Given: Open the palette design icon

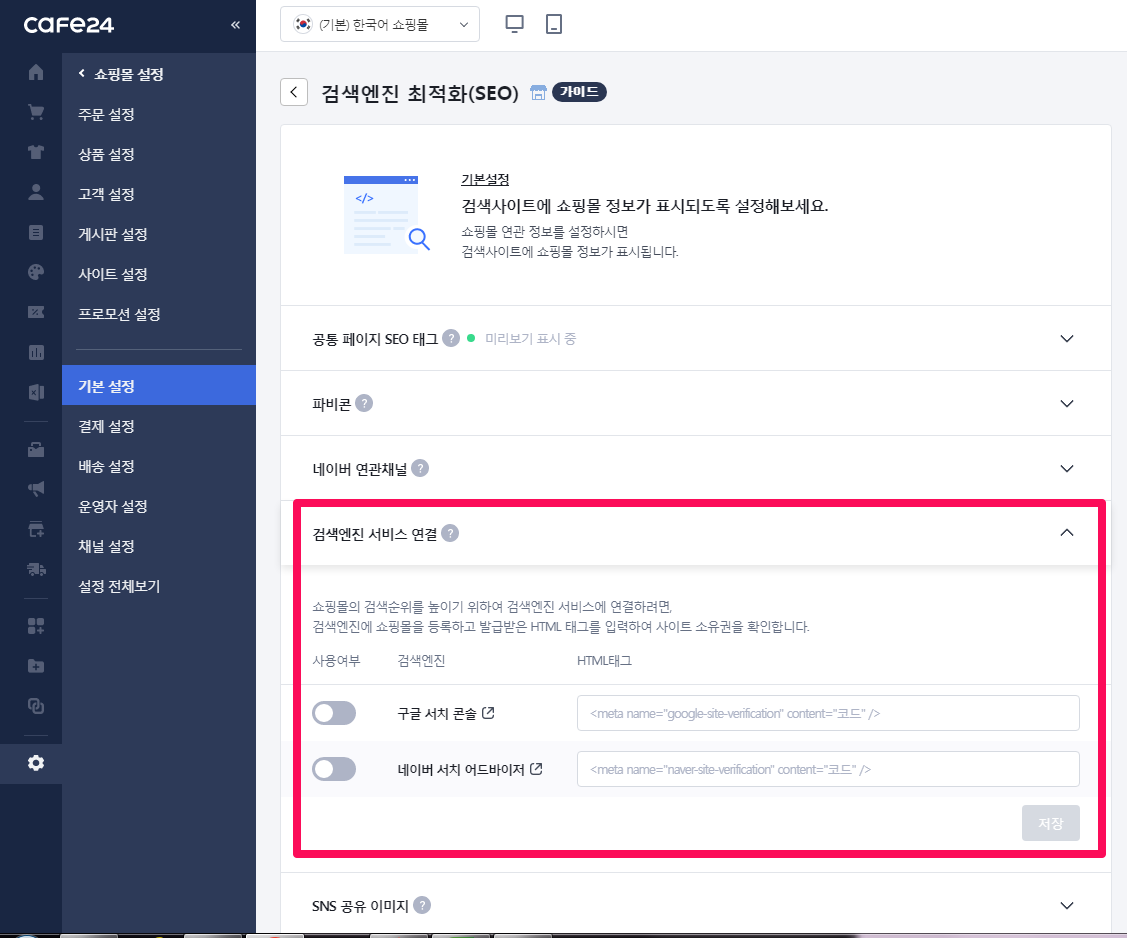Looking at the screenshot, I should 36,272.
